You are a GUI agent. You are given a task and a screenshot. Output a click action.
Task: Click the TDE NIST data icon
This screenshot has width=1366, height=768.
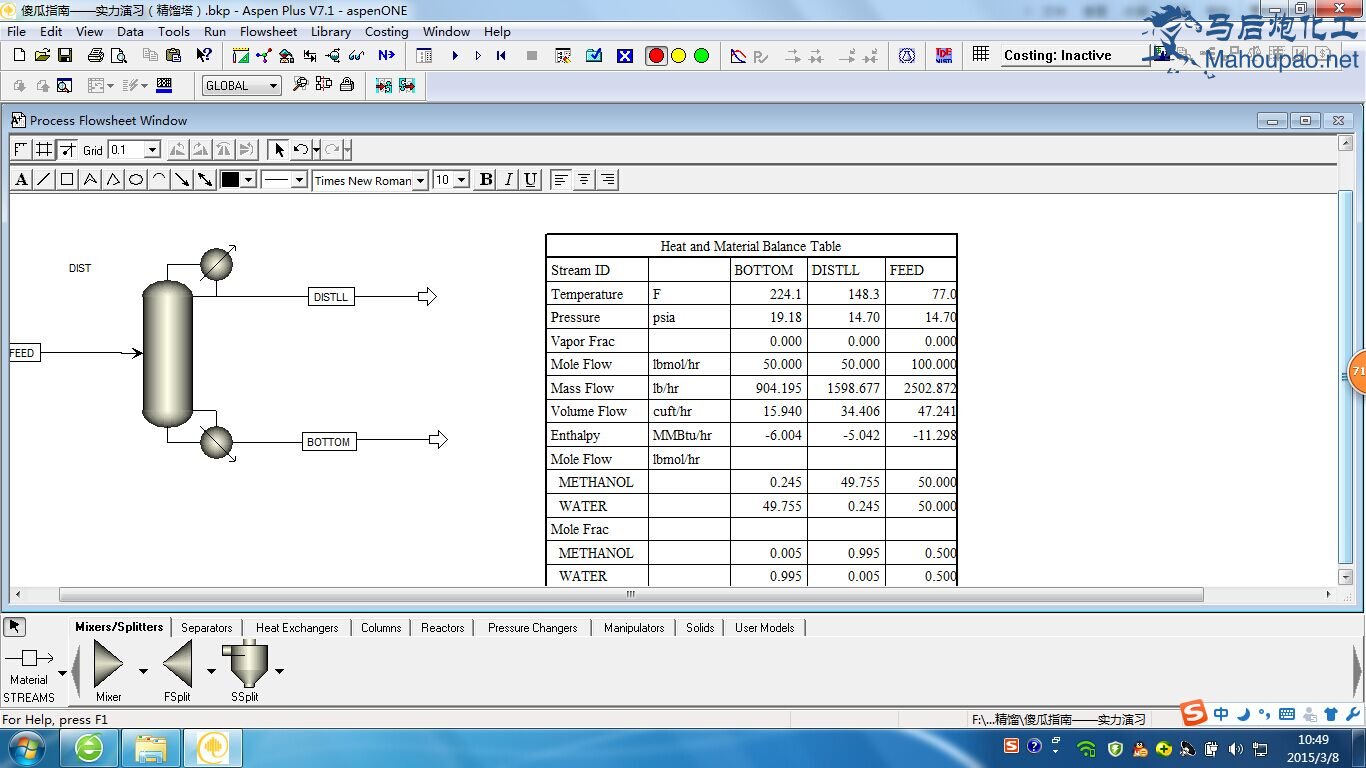tap(944, 55)
